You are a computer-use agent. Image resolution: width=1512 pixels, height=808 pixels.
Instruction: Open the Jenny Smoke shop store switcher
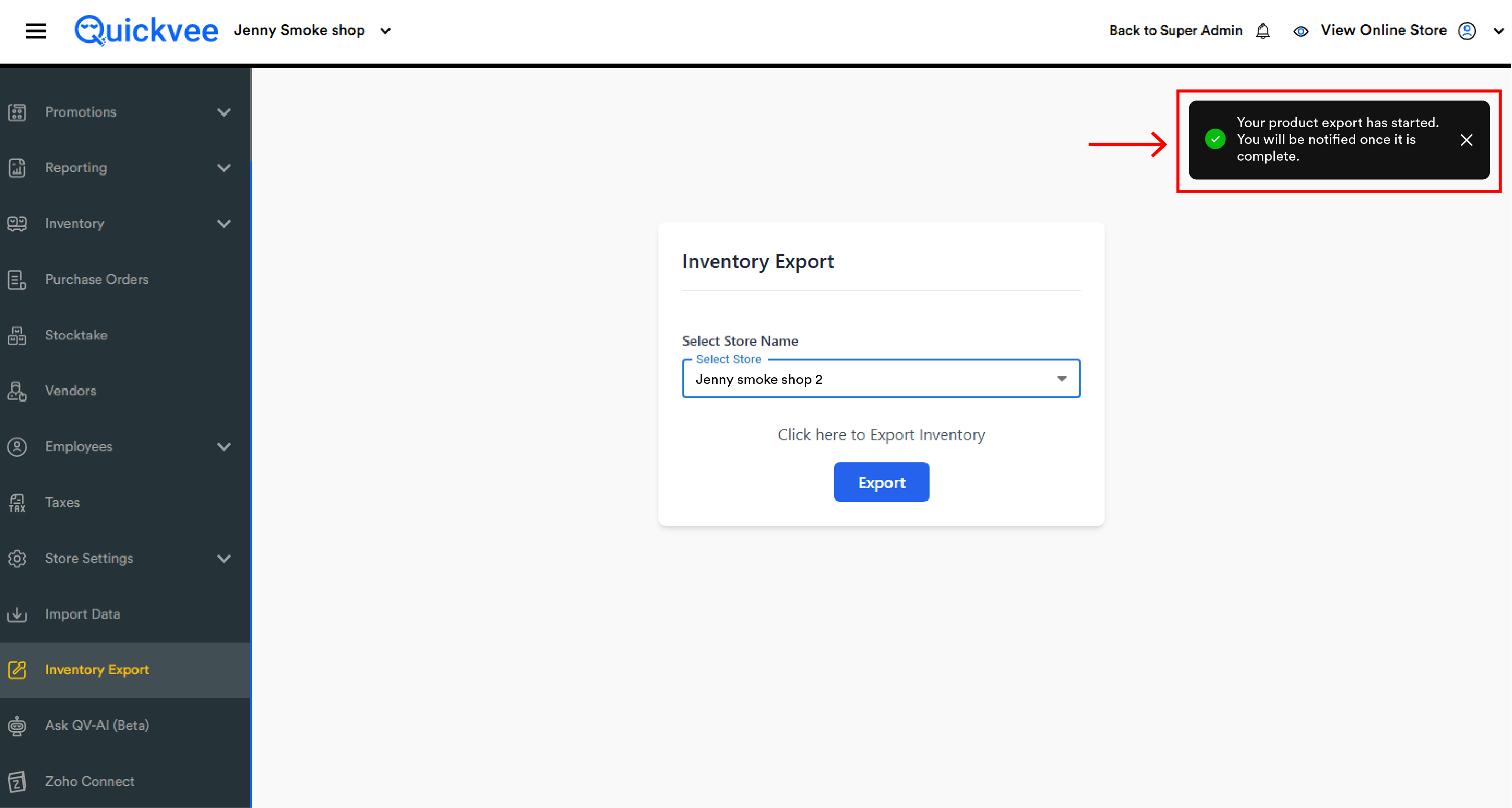pyautogui.click(x=312, y=31)
